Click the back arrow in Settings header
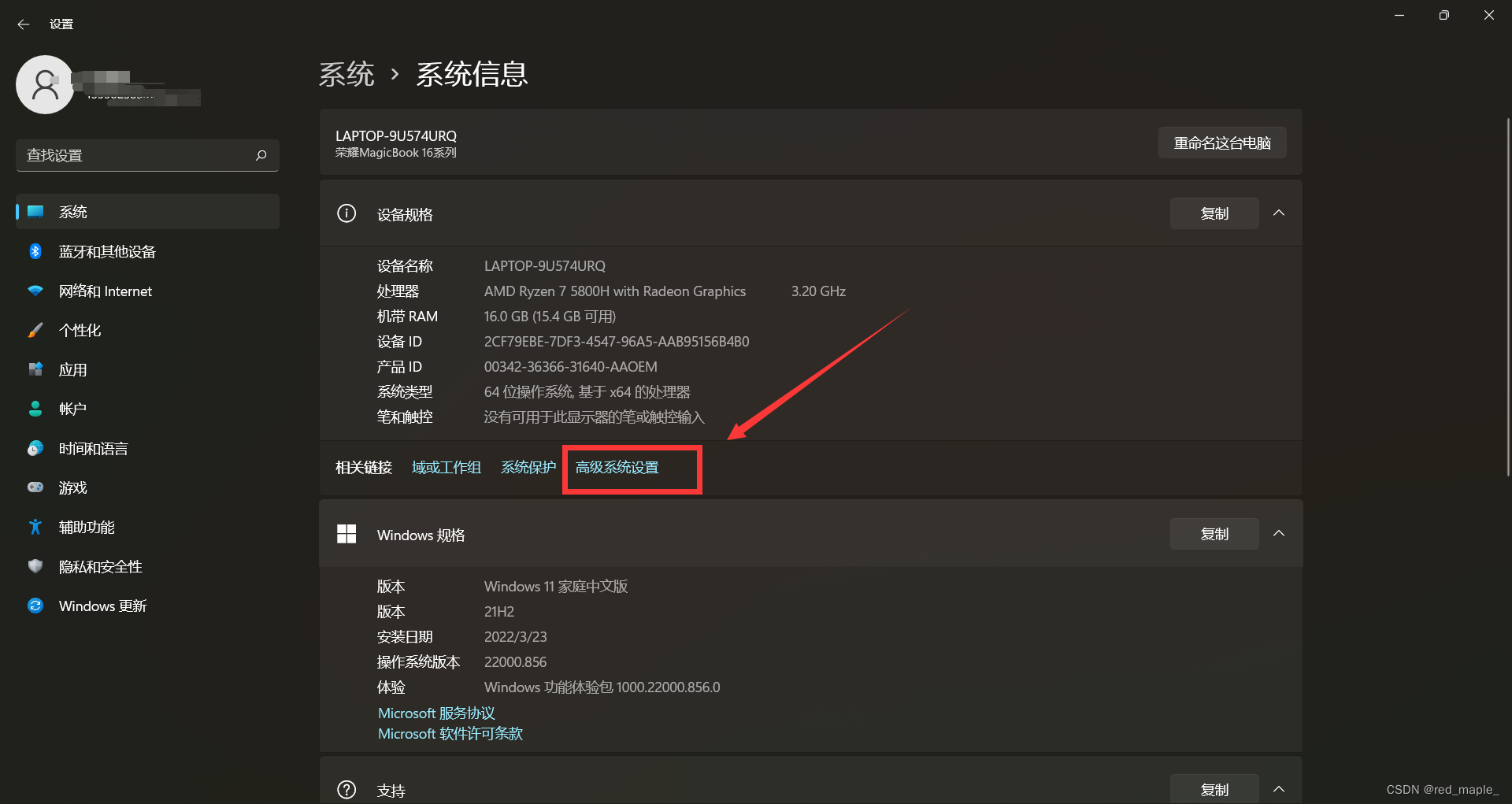Screen dimensions: 1512x804 (x=23, y=24)
